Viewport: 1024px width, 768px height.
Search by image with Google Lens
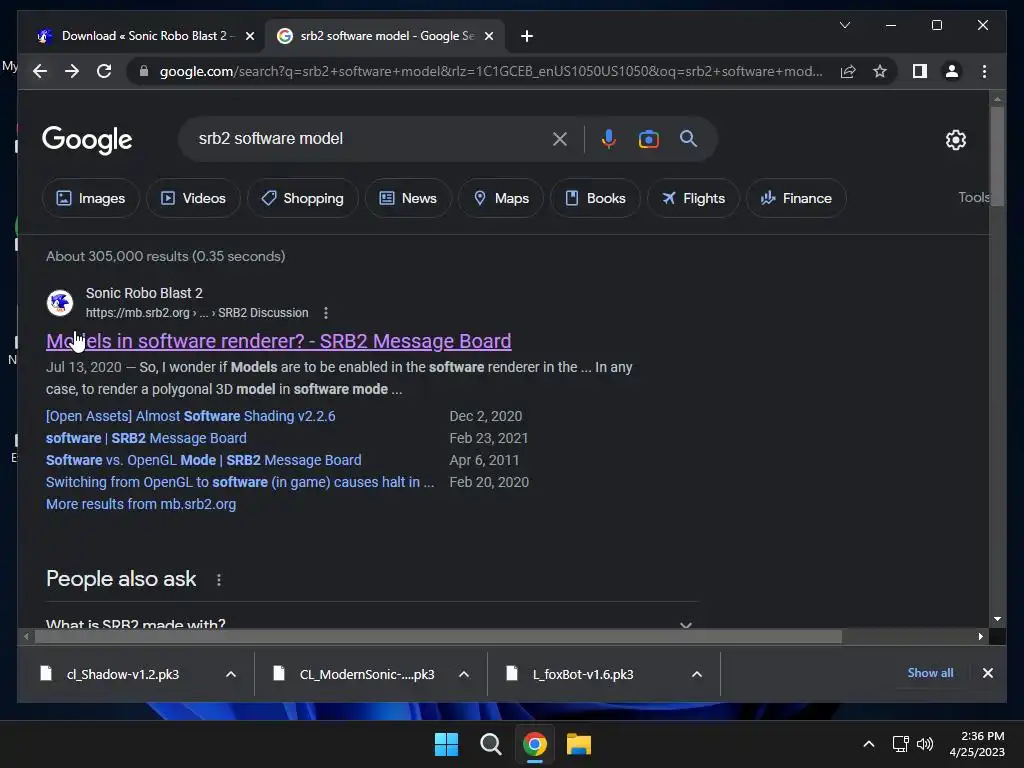[648, 139]
